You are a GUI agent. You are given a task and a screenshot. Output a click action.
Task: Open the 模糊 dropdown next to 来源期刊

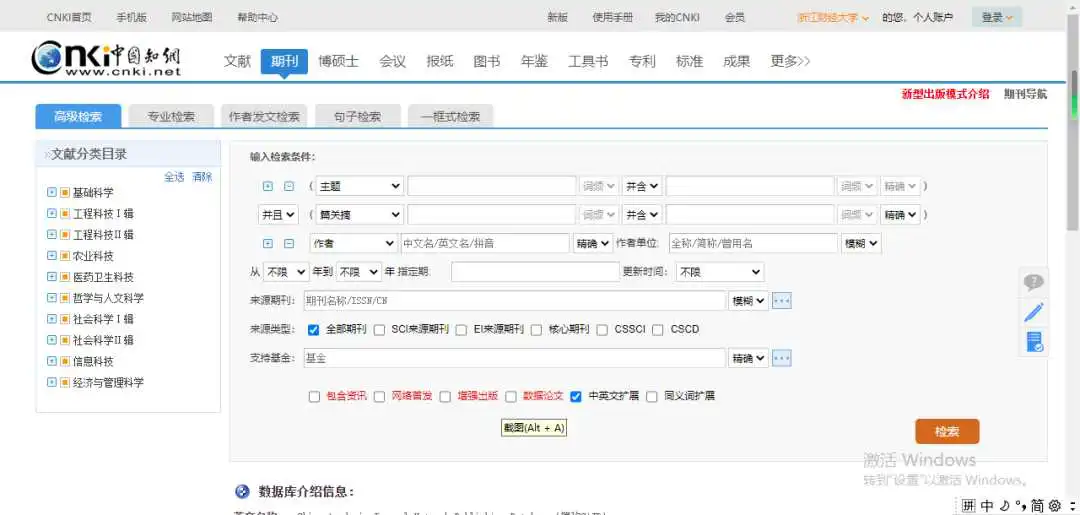[x=749, y=301]
